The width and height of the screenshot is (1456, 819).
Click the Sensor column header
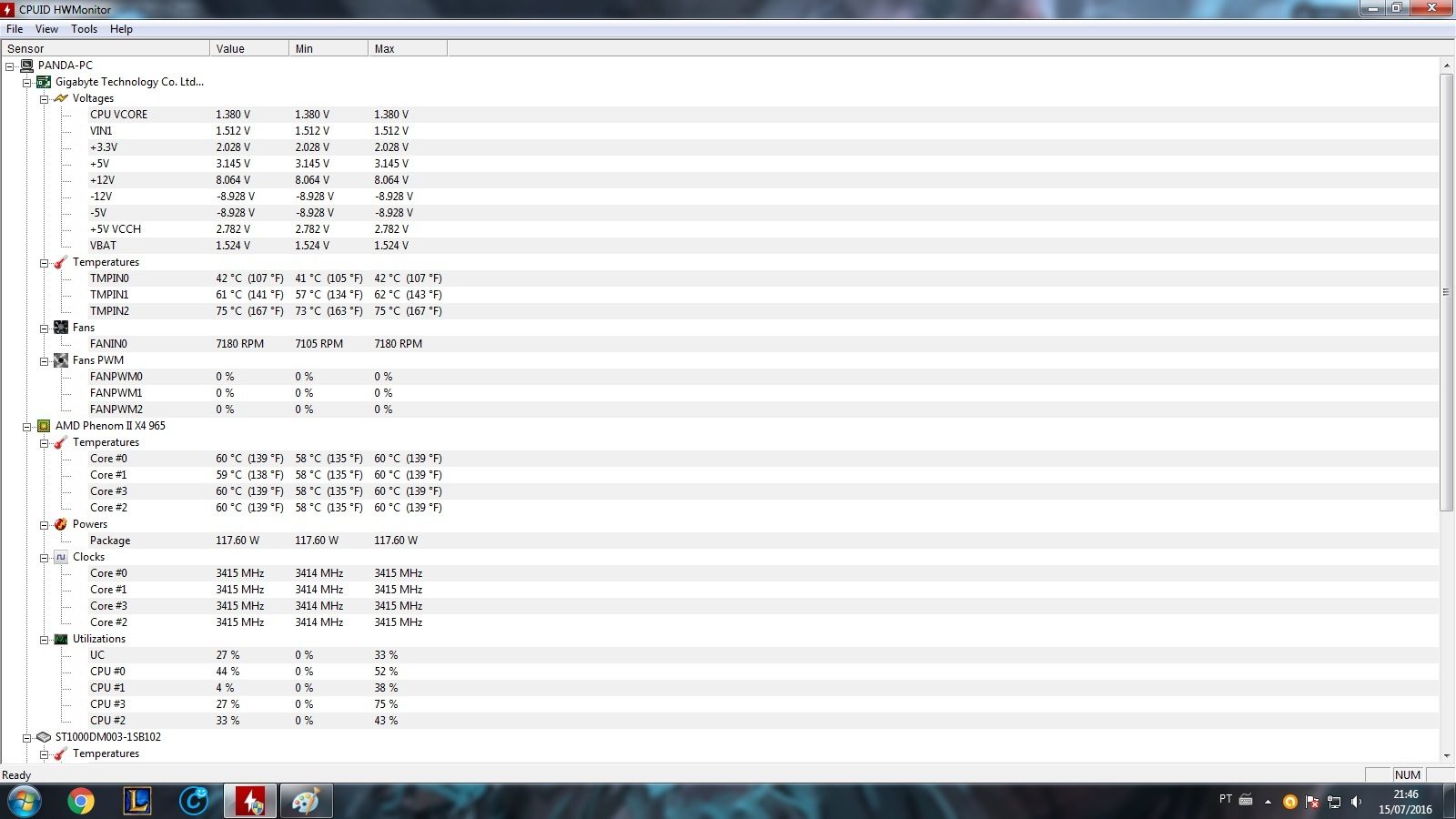pos(106,48)
